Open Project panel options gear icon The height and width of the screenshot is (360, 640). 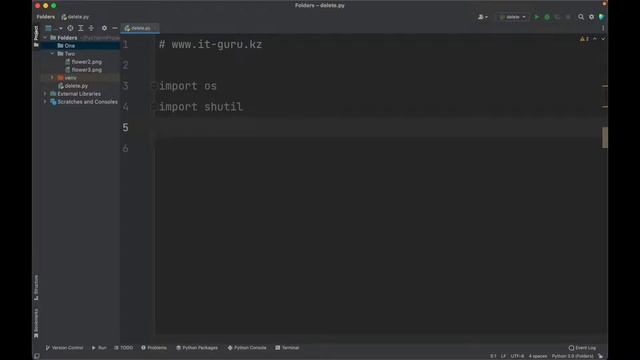click(x=104, y=28)
